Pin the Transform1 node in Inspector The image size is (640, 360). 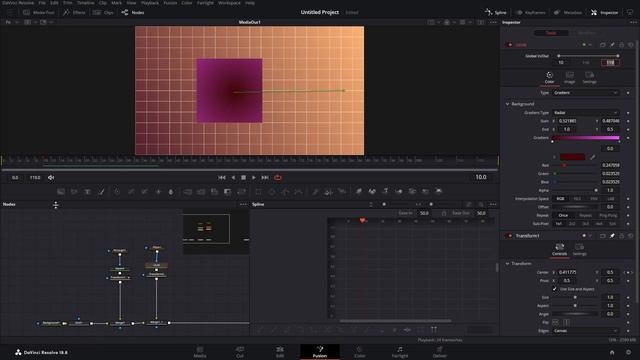612,236
